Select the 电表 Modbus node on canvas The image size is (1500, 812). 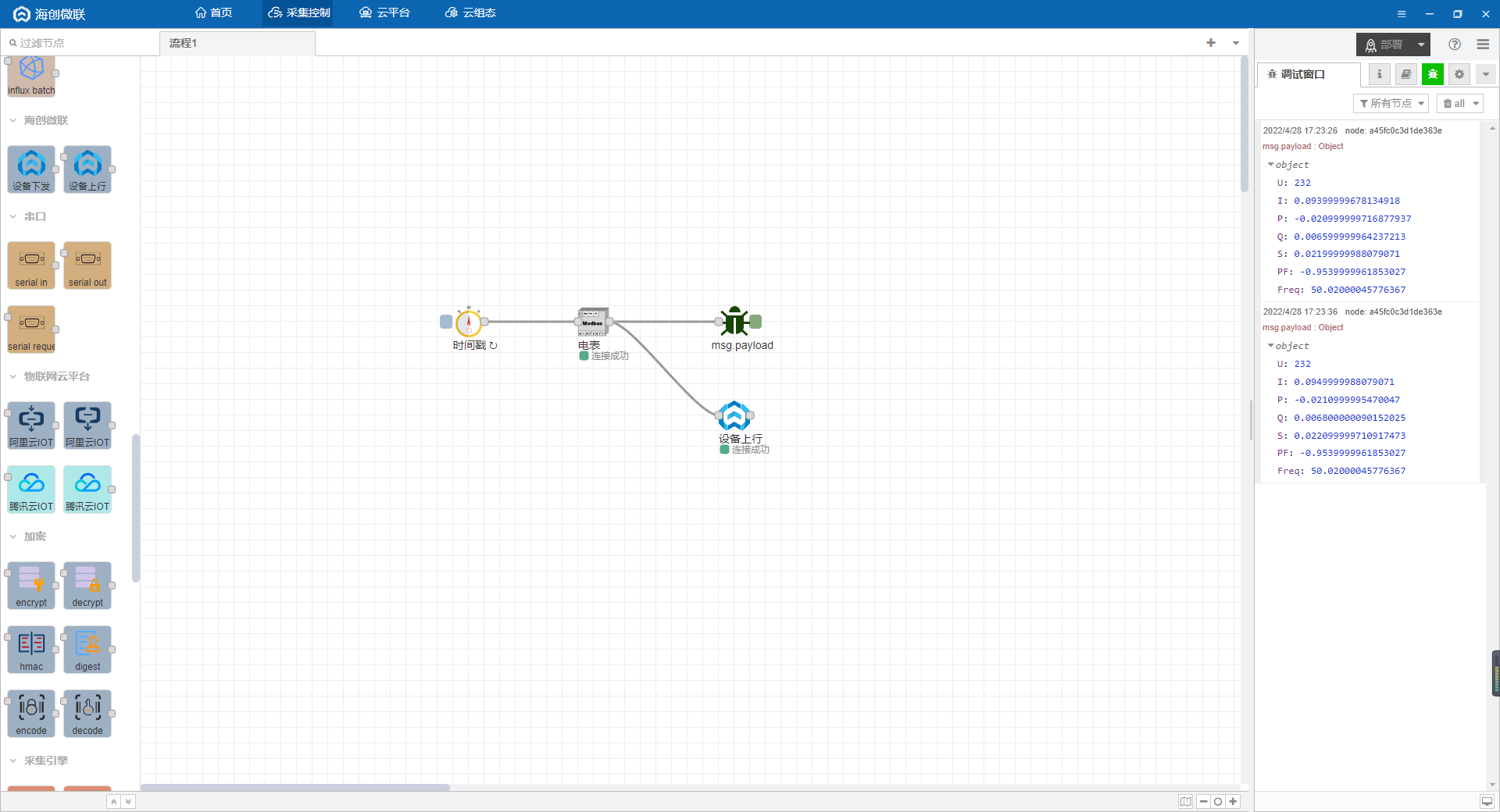(x=592, y=322)
